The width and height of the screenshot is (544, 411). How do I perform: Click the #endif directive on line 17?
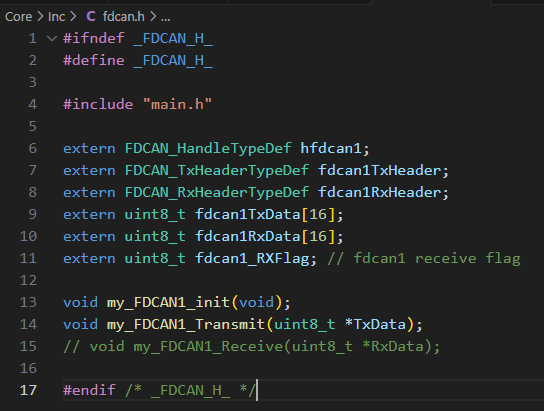(x=89, y=390)
